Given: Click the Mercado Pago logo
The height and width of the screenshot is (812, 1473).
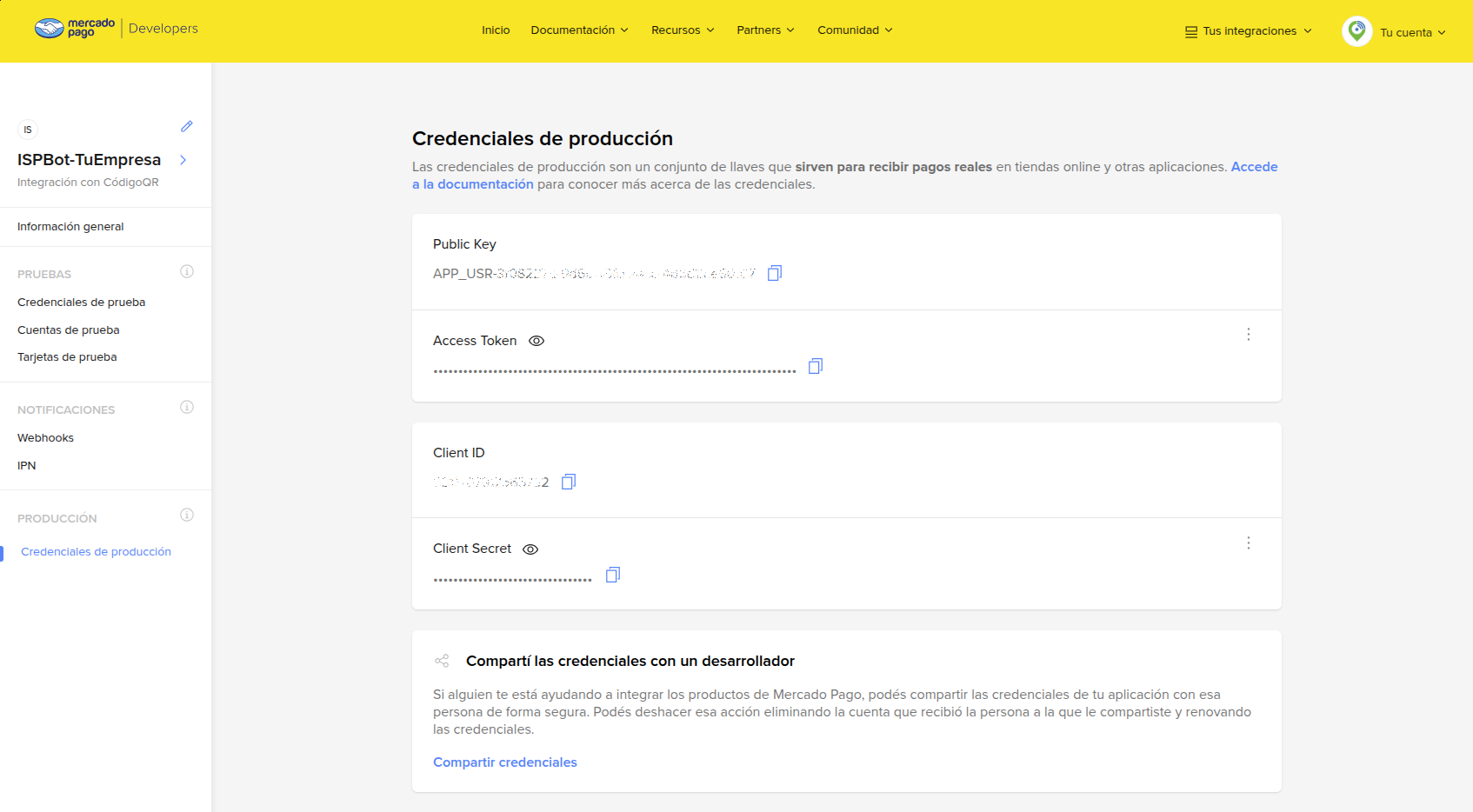Looking at the screenshot, I should (75, 29).
